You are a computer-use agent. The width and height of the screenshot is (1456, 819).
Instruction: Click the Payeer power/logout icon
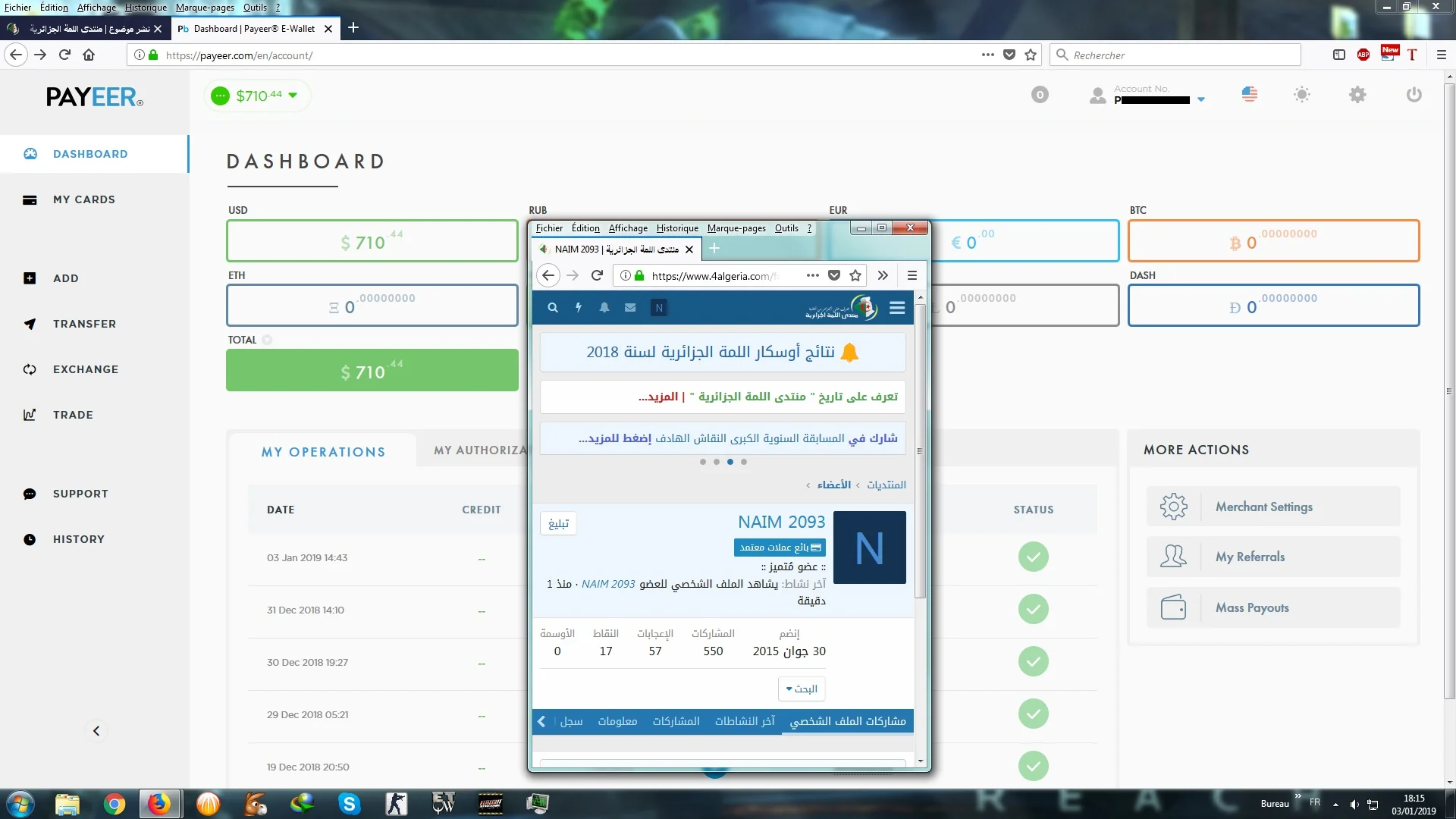click(x=1414, y=95)
